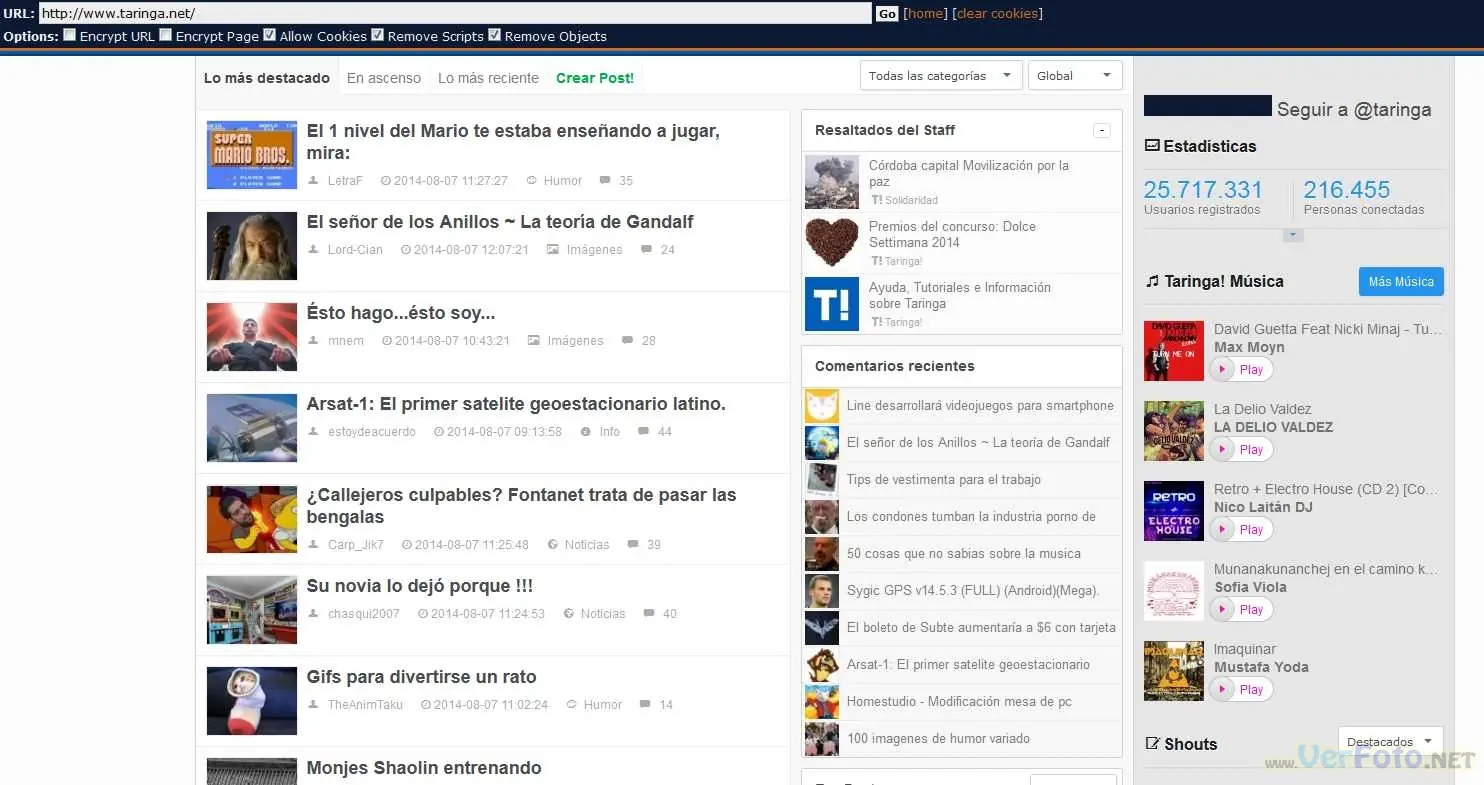The image size is (1484, 785).
Task: Open the El boleto de Subte comment
Action: click(x=981, y=628)
